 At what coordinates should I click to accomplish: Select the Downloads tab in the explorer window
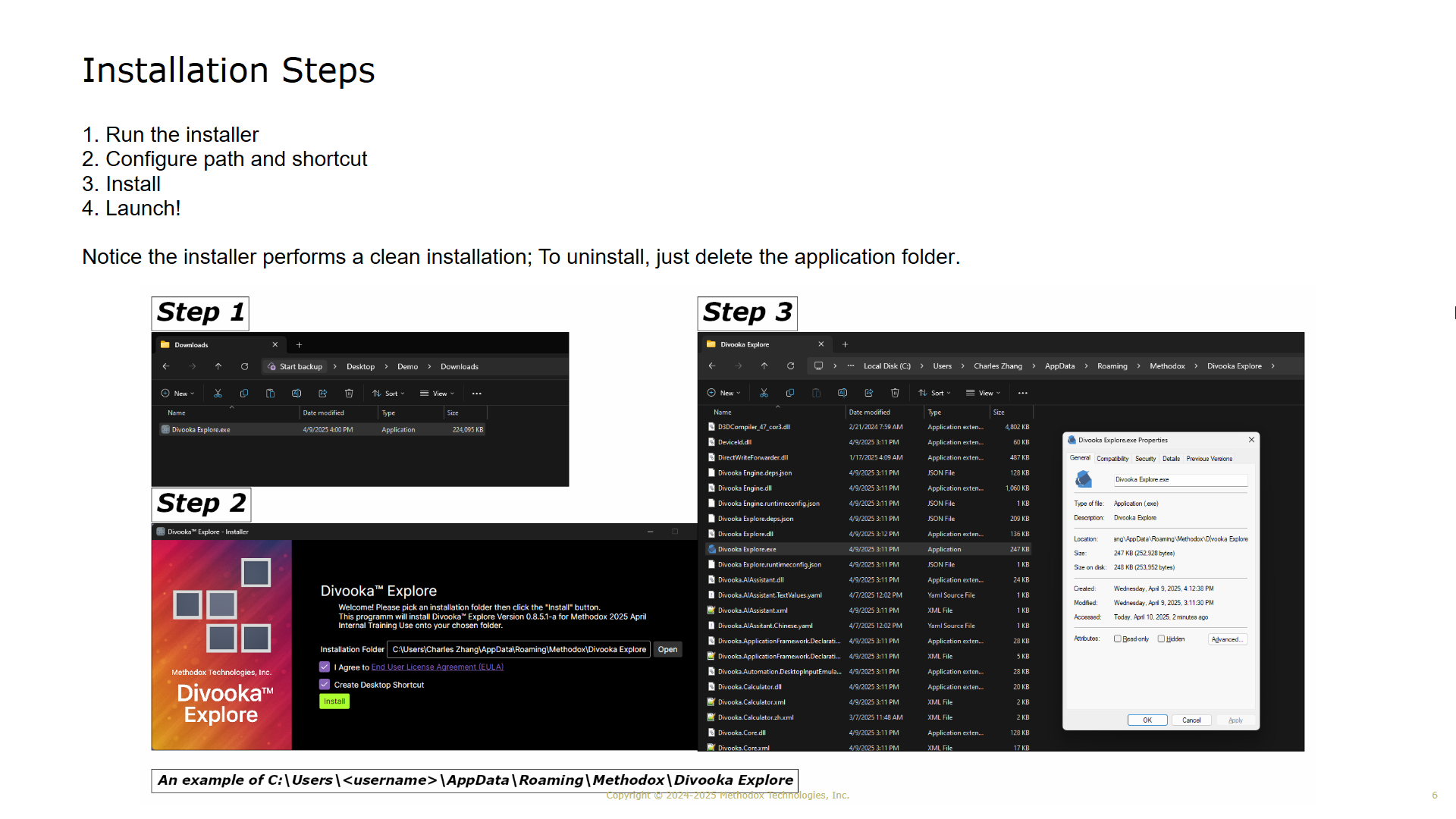(x=220, y=345)
